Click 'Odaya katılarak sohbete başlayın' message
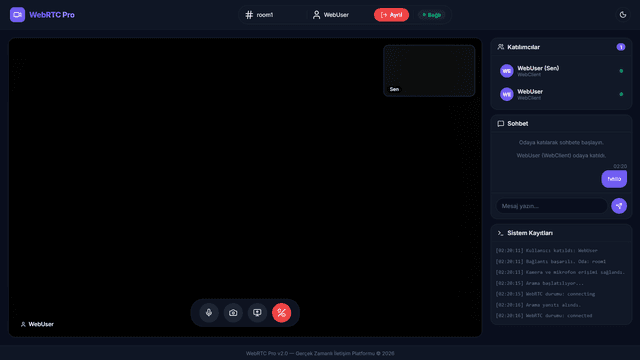 point(561,142)
